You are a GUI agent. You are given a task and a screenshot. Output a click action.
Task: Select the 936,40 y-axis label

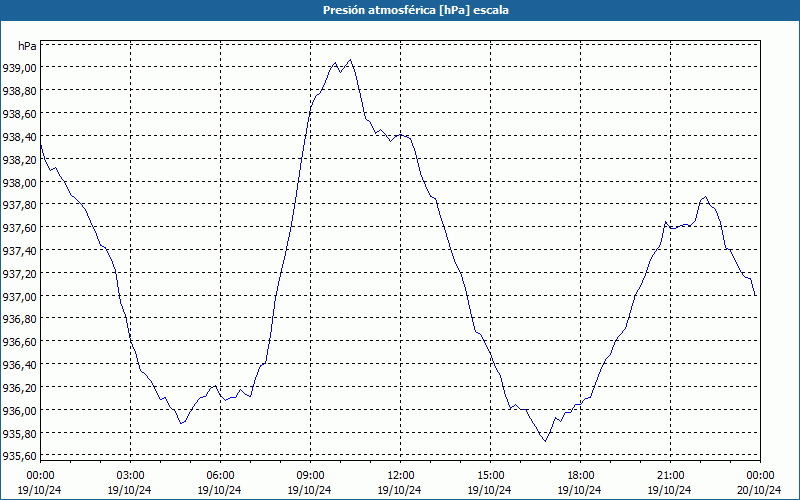(x=19, y=365)
